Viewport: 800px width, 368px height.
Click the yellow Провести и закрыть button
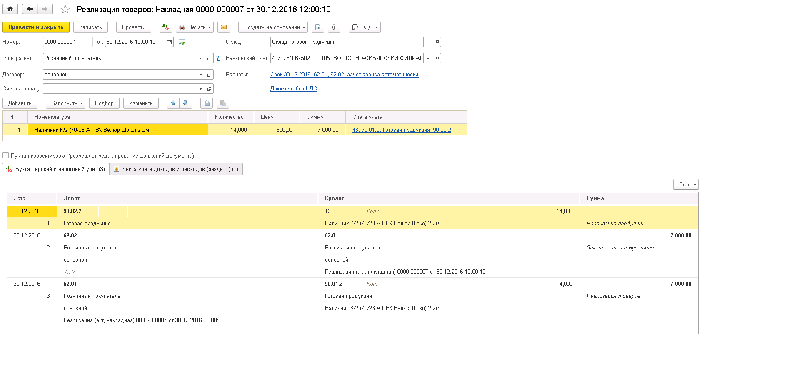click(x=36, y=27)
